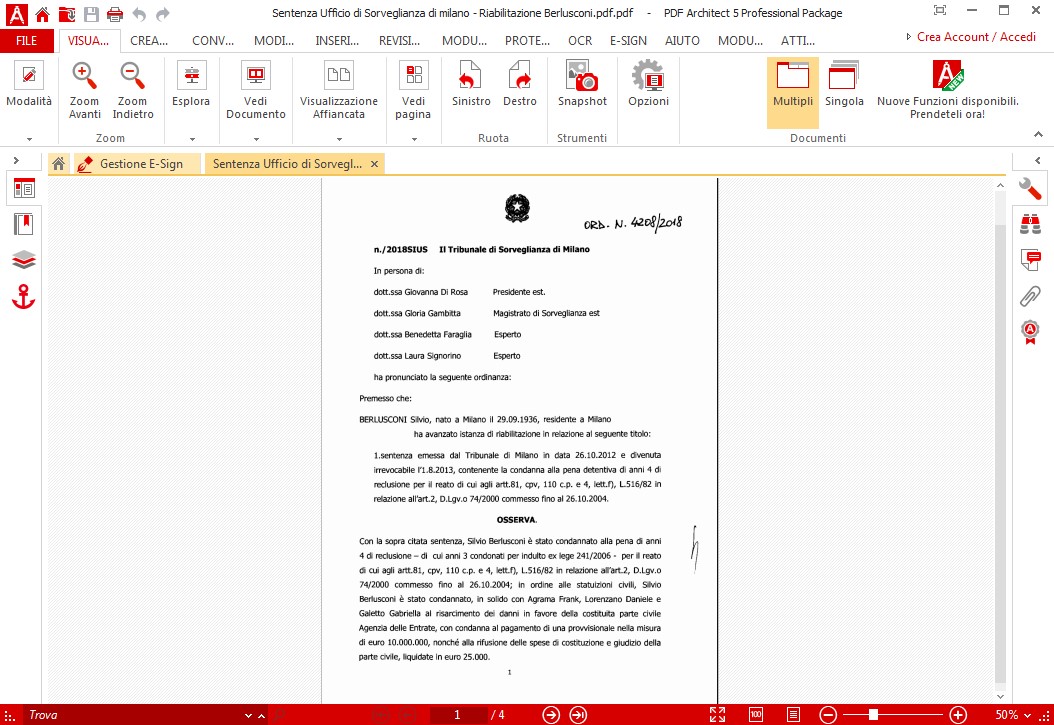Switch to CREA... ribbon tab
The height and width of the screenshot is (725, 1054).
pos(149,41)
